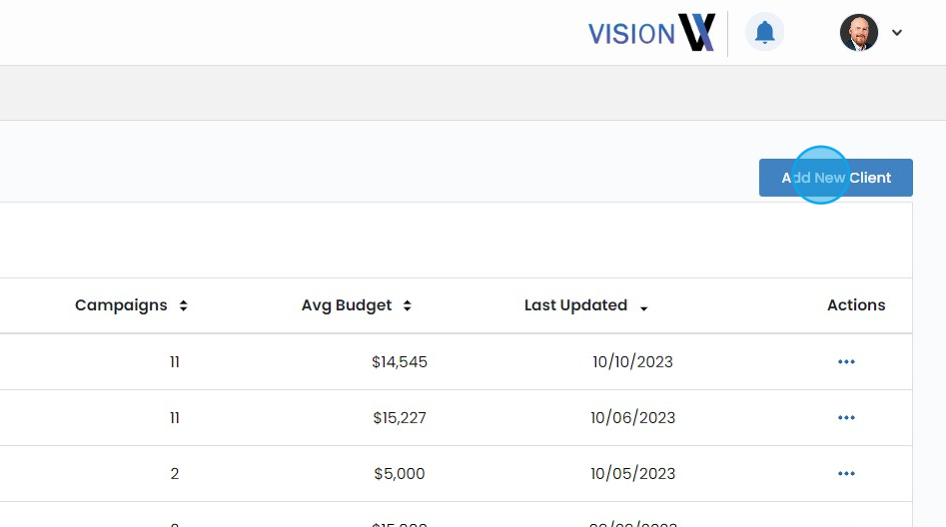
Task: Click the 10/05/2023 date cell
Action: [632, 474]
